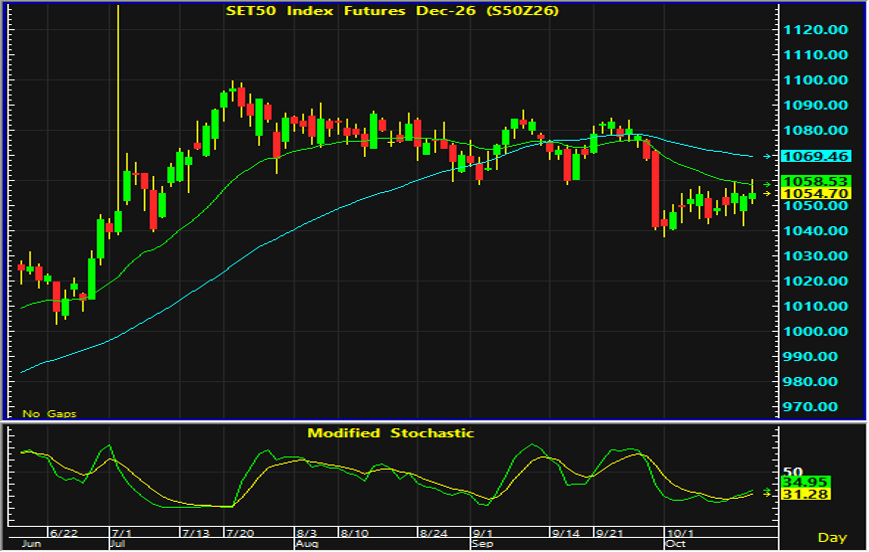Click the yellow 1054.70 last price label

pos(815,193)
